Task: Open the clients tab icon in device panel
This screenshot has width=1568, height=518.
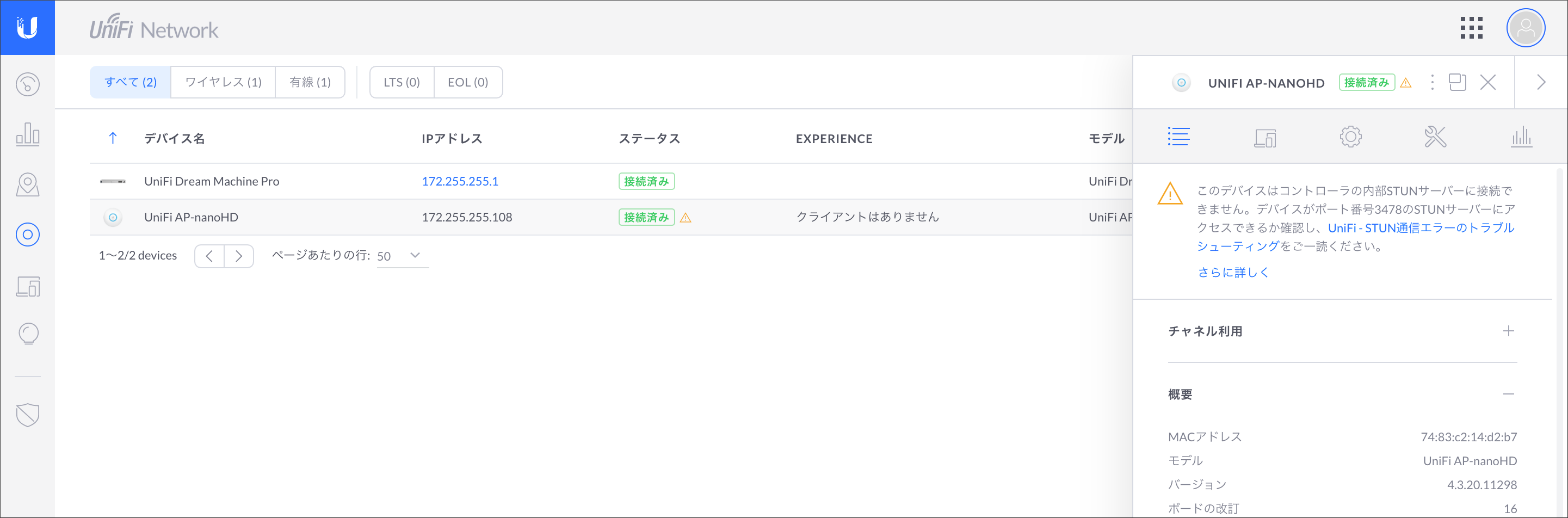Action: [x=1264, y=138]
